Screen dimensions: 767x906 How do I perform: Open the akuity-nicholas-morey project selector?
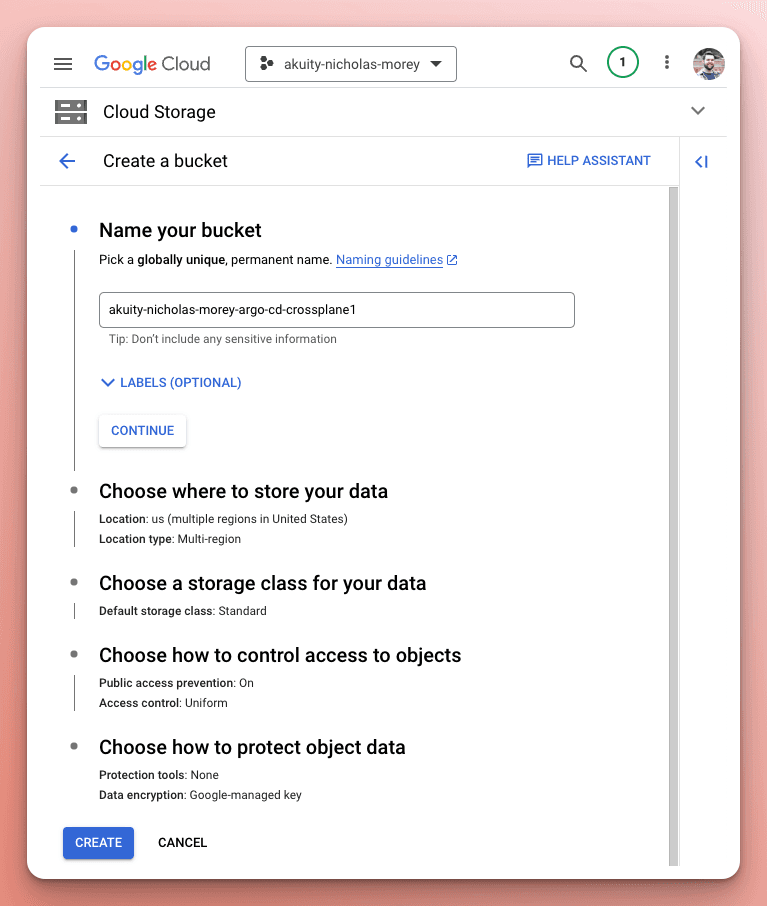tap(351, 64)
